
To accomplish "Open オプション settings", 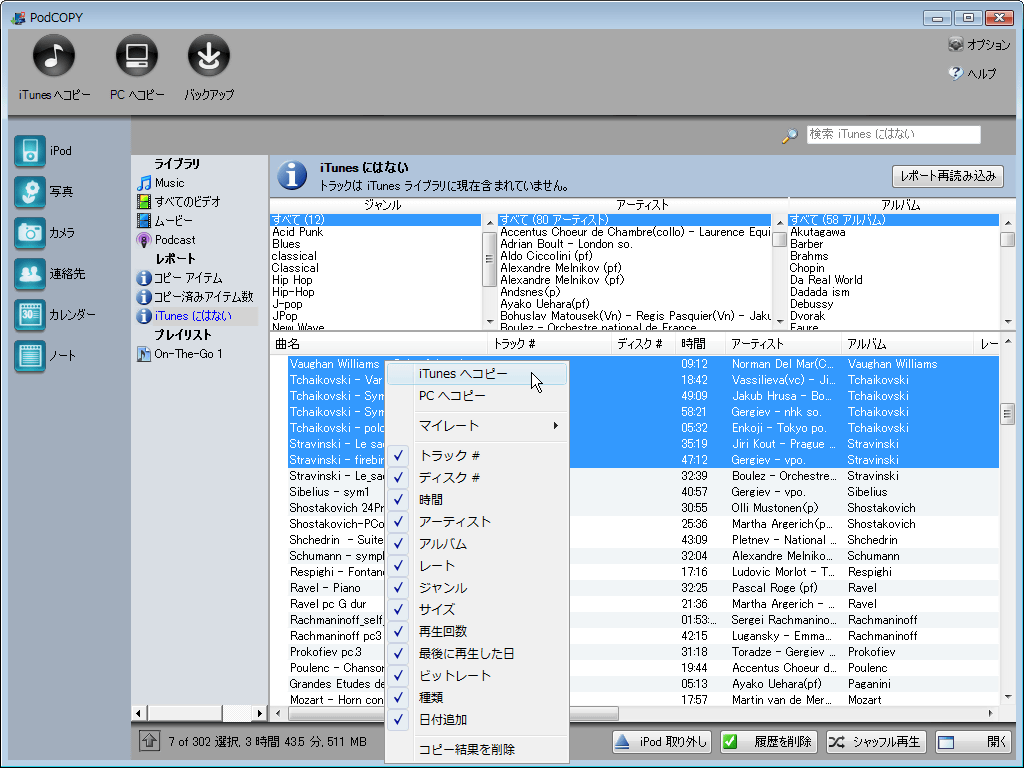I will point(979,44).
